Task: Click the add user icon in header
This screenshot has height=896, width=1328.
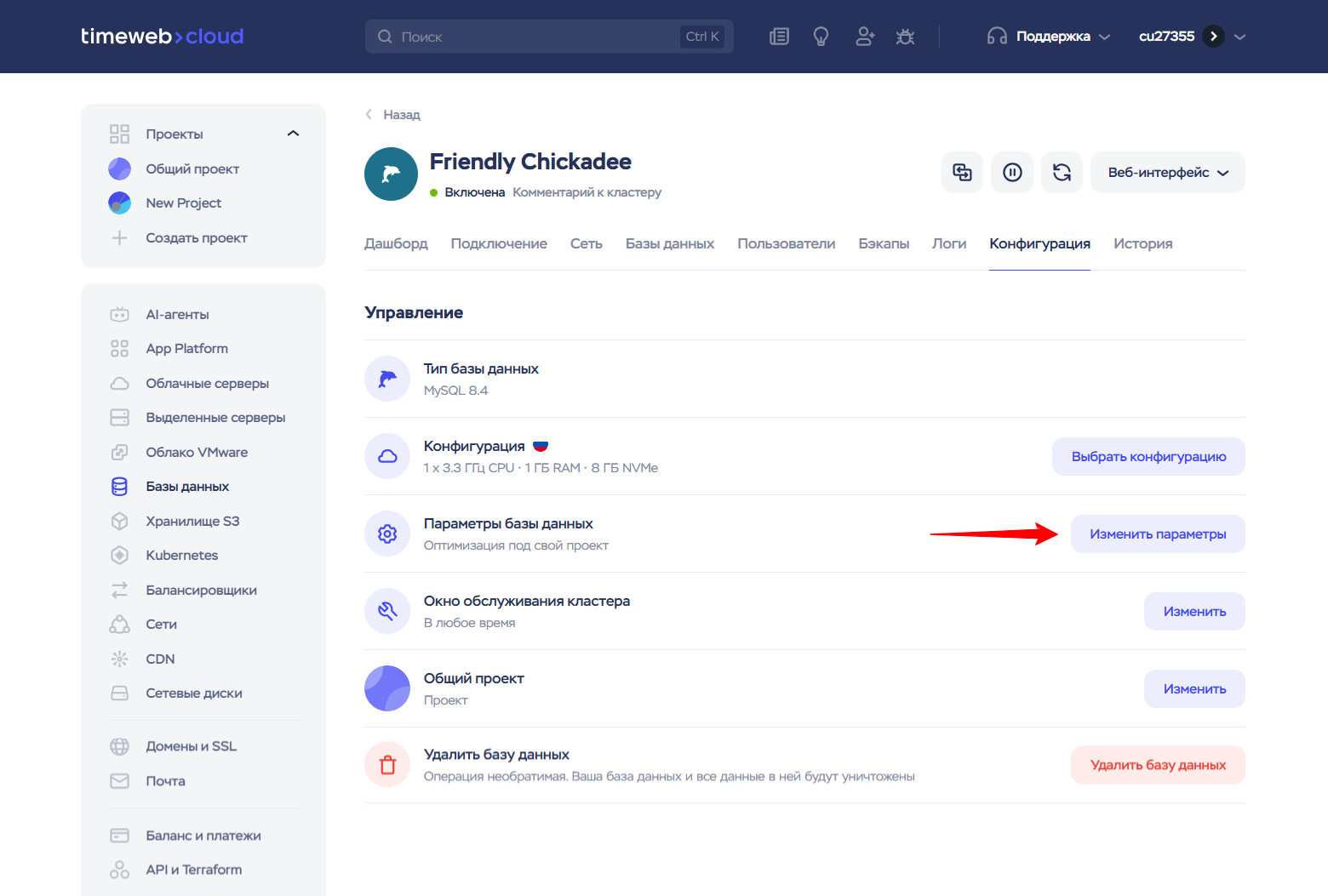Action: pos(865,37)
